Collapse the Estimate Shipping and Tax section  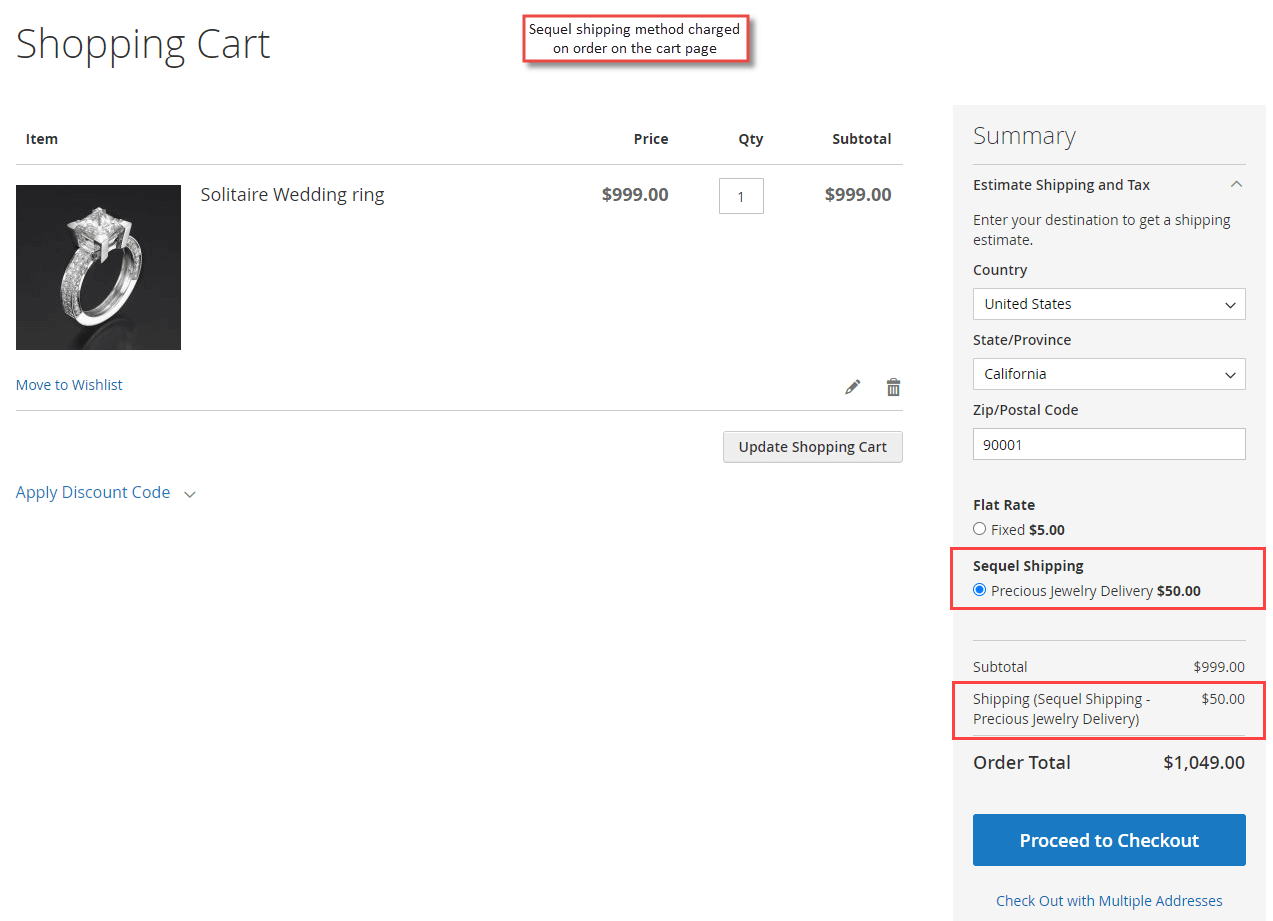tap(1237, 184)
